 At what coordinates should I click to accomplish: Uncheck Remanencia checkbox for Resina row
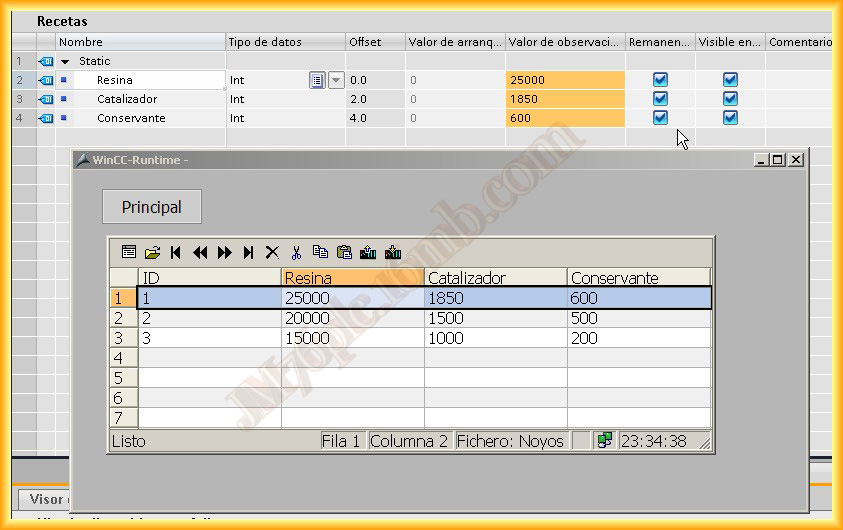[660, 80]
